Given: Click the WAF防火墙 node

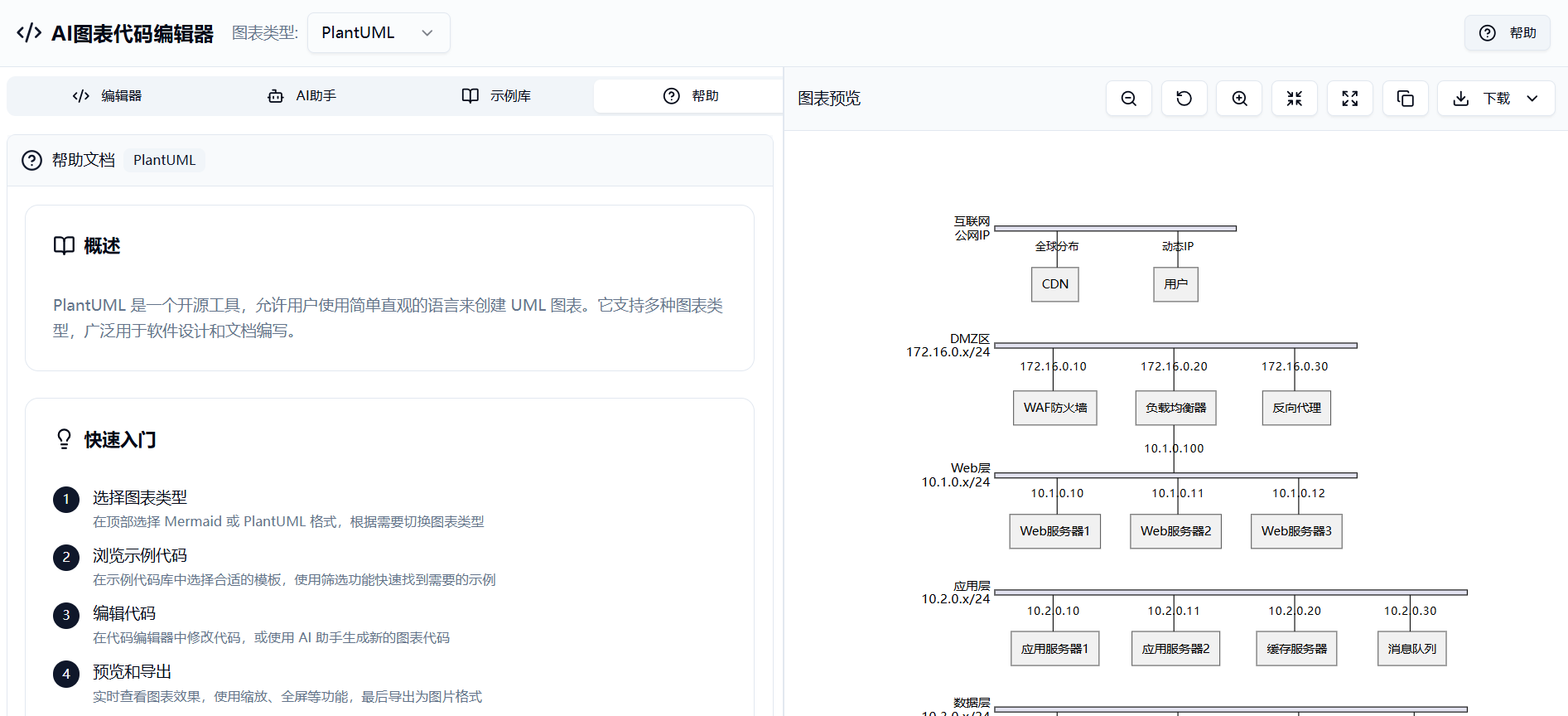Looking at the screenshot, I should [1055, 408].
